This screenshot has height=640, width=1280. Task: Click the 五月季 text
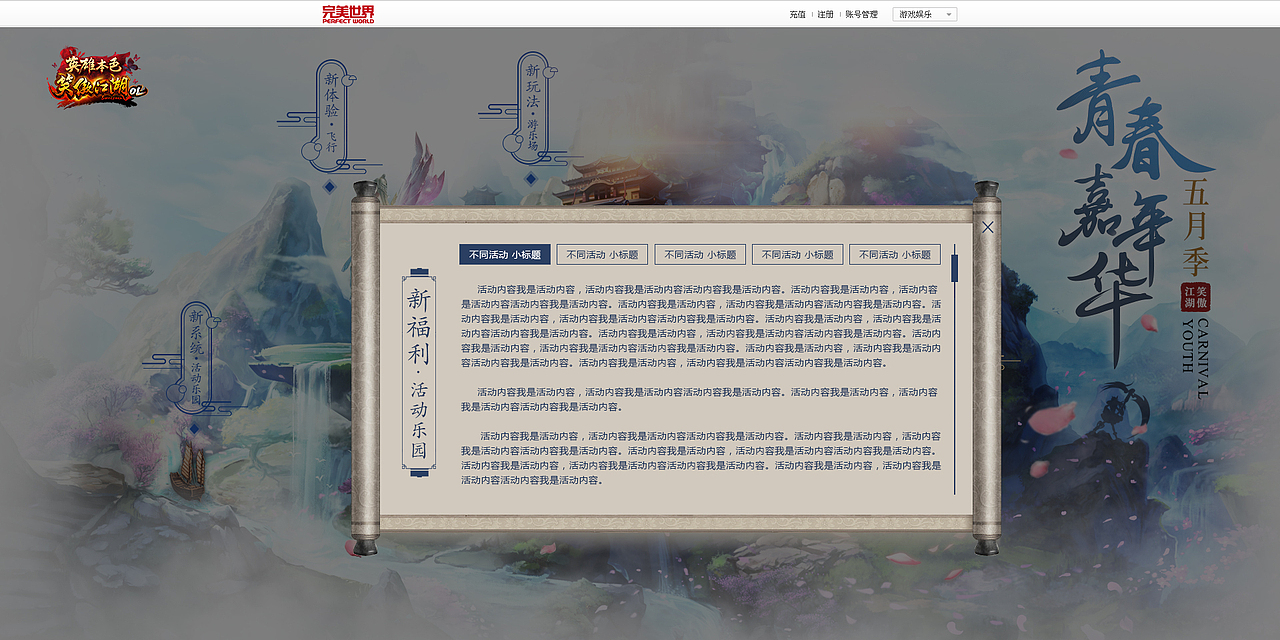pyautogui.click(x=1196, y=228)
